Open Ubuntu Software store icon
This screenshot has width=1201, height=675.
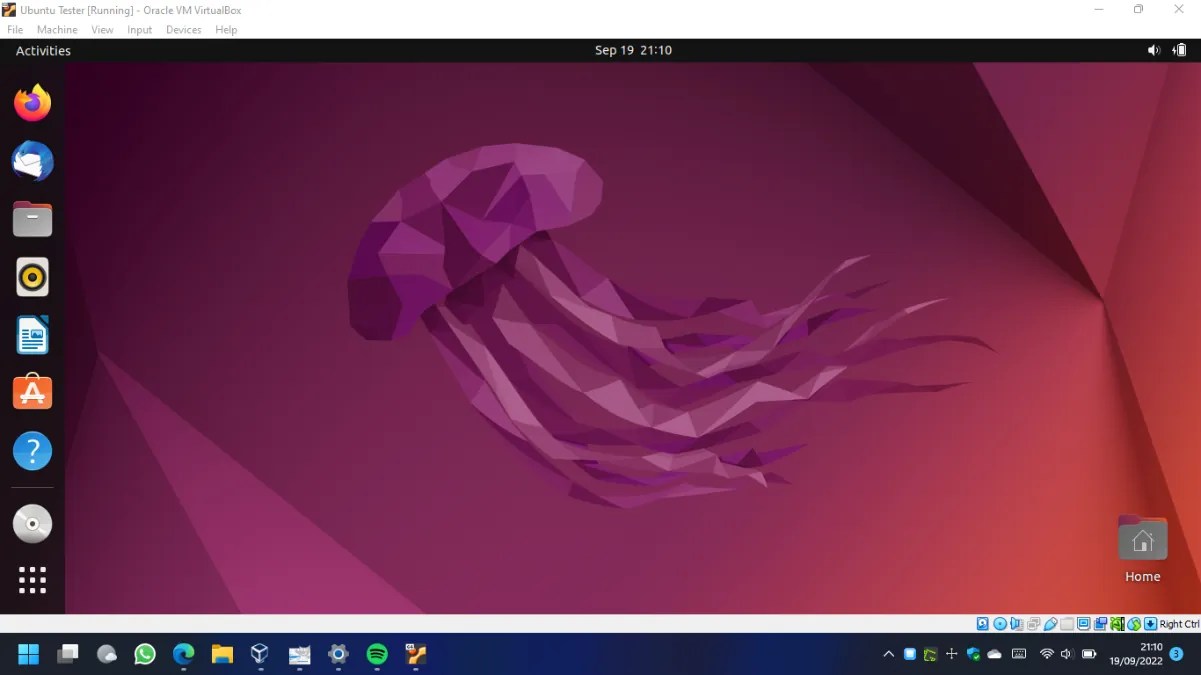(x=32, y=392)
